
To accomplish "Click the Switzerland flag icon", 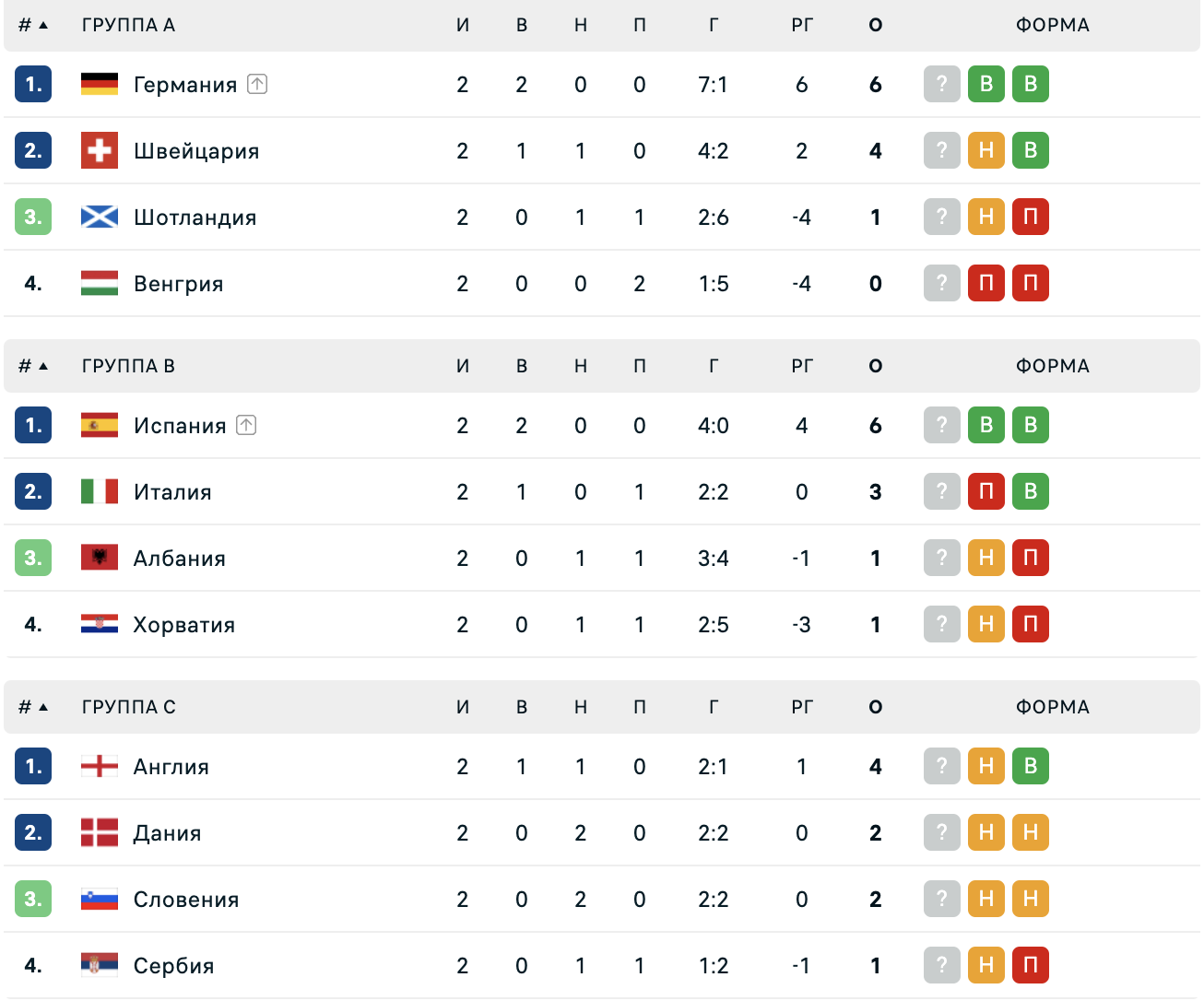I will (x=100, y=150).
